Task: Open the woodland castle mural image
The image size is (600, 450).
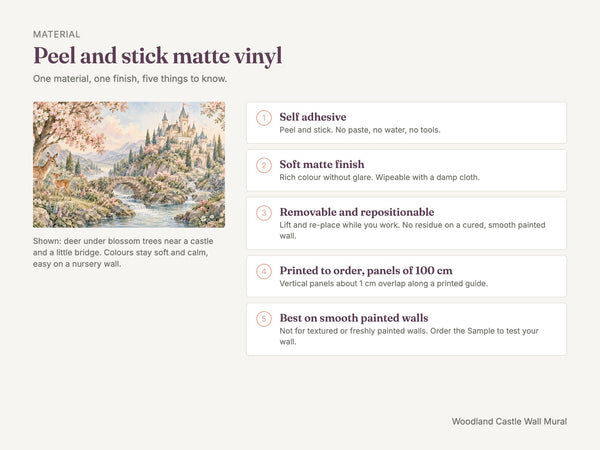Action: click(129, 165)
